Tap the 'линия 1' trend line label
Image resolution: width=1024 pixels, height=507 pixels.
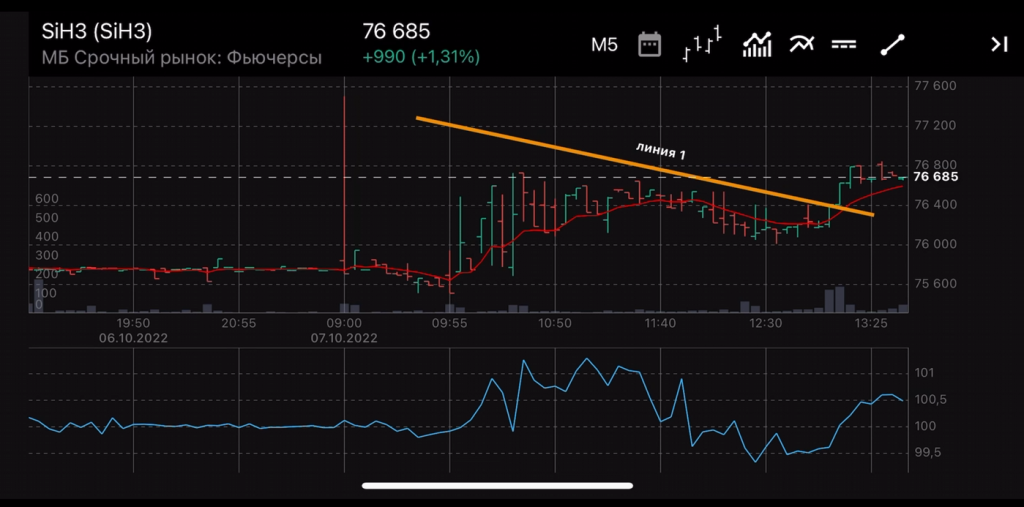click(661, 149)
